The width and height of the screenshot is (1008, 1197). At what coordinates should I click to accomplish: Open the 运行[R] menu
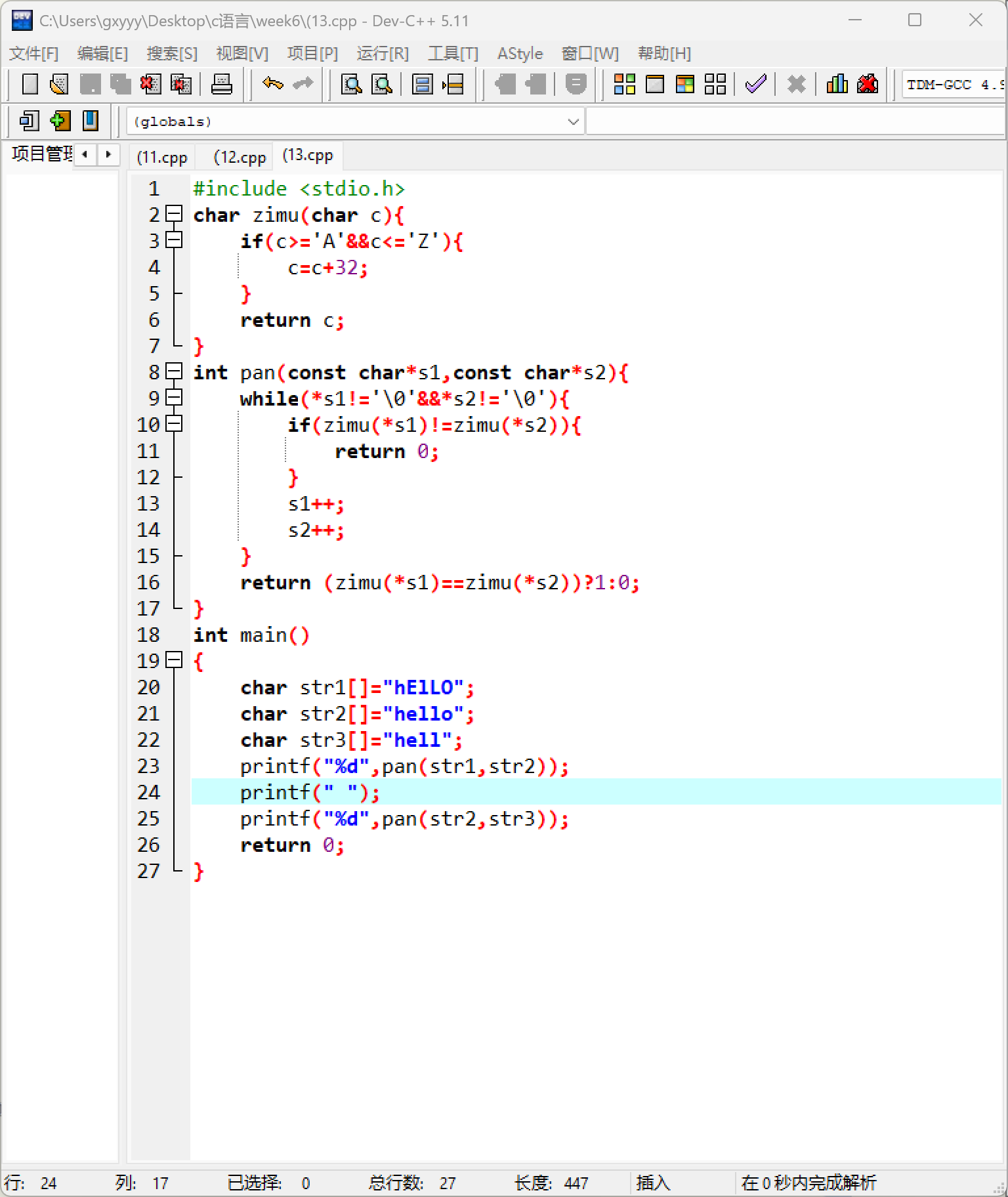(383, 53)
